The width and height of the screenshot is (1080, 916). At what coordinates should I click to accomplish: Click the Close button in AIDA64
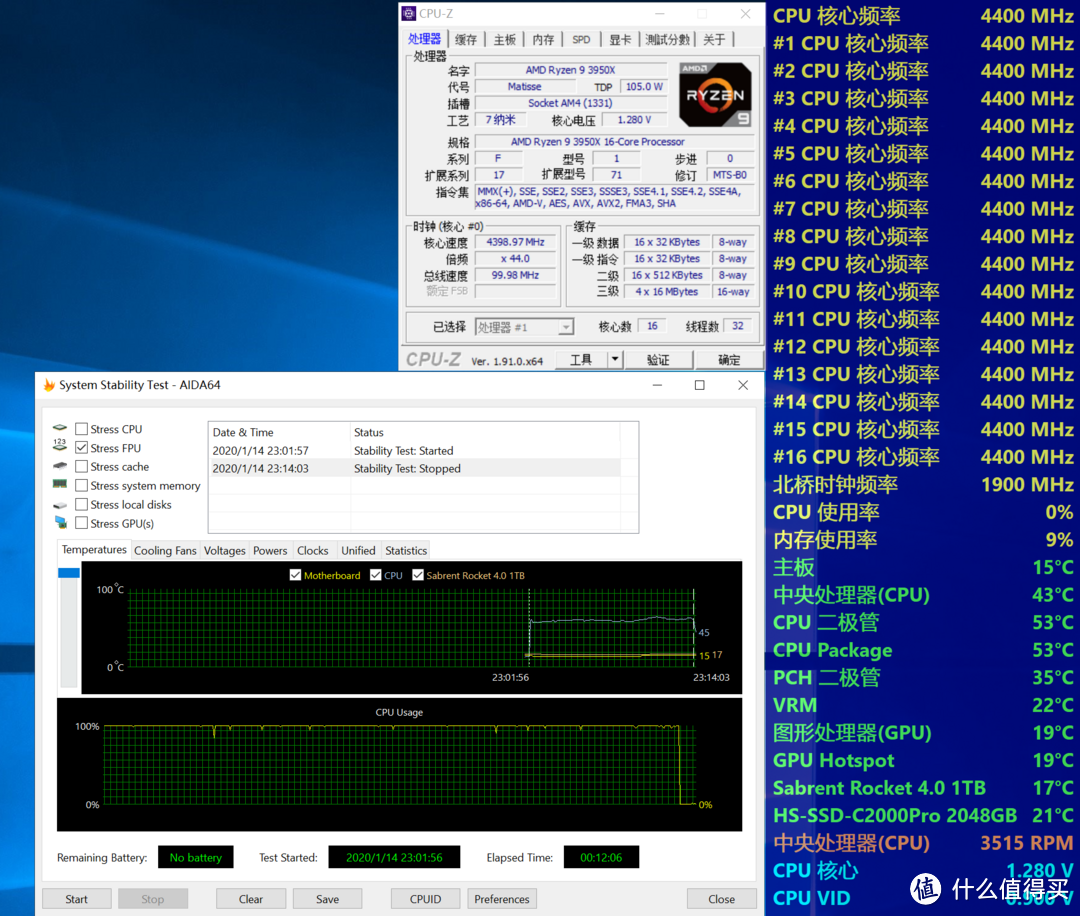click(x=721, y=899)
